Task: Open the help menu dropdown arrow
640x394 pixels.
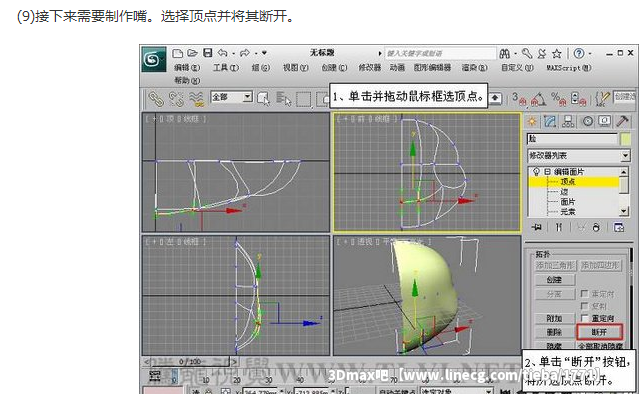Action: pos(590,53)
